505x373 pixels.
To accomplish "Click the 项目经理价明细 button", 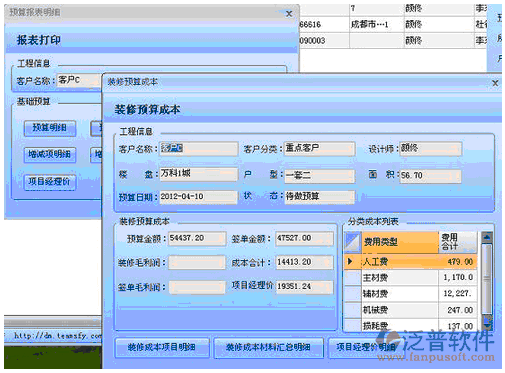I will tap(366, 348).
